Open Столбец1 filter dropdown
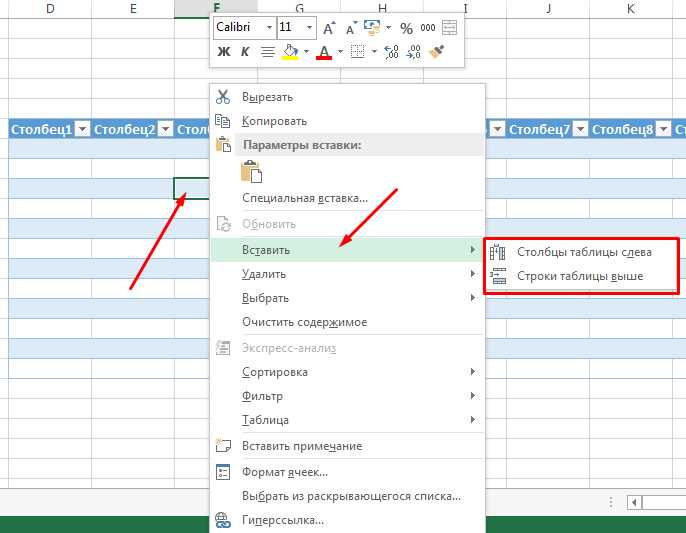The height and width of the screenshot is (533, 686). 82,129
